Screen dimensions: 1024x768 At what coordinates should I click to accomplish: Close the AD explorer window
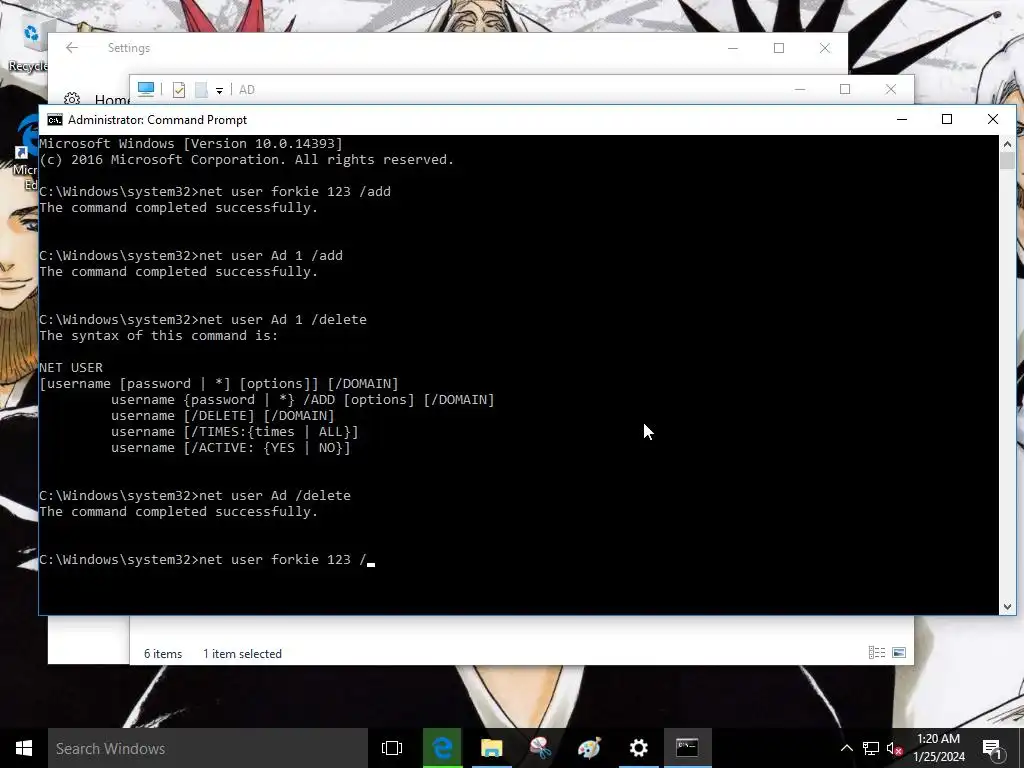(x=891, y=89)
